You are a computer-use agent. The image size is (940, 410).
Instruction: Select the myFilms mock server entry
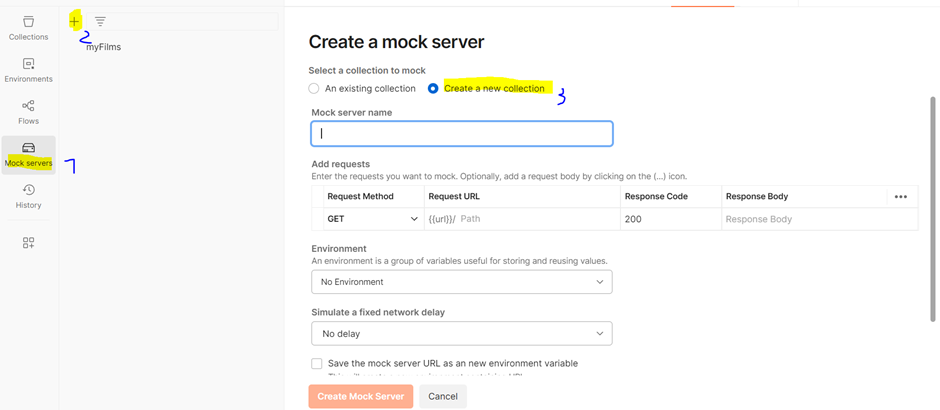point(103,47)
